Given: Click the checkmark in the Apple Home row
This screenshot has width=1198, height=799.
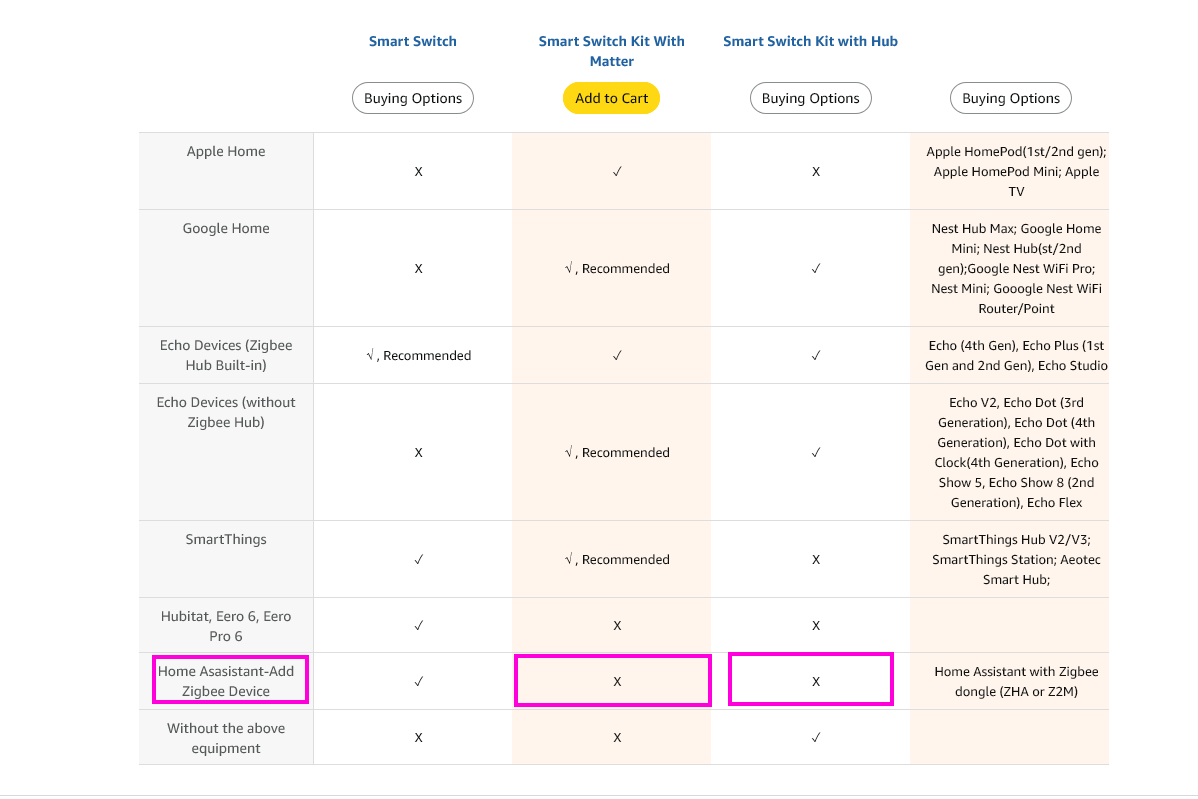Looking at the screenshot, I should [617, 171].
